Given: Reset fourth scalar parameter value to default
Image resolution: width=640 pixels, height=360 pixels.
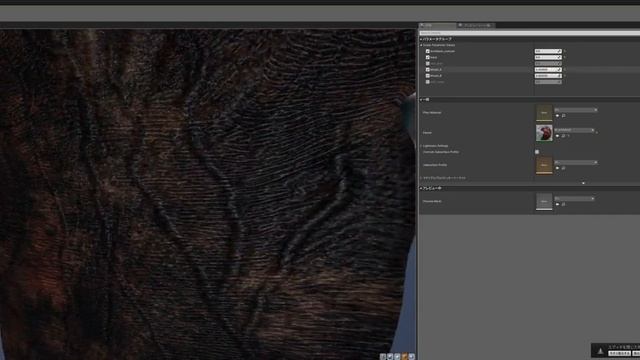Looking at the screenshot, I should point(565,70).
